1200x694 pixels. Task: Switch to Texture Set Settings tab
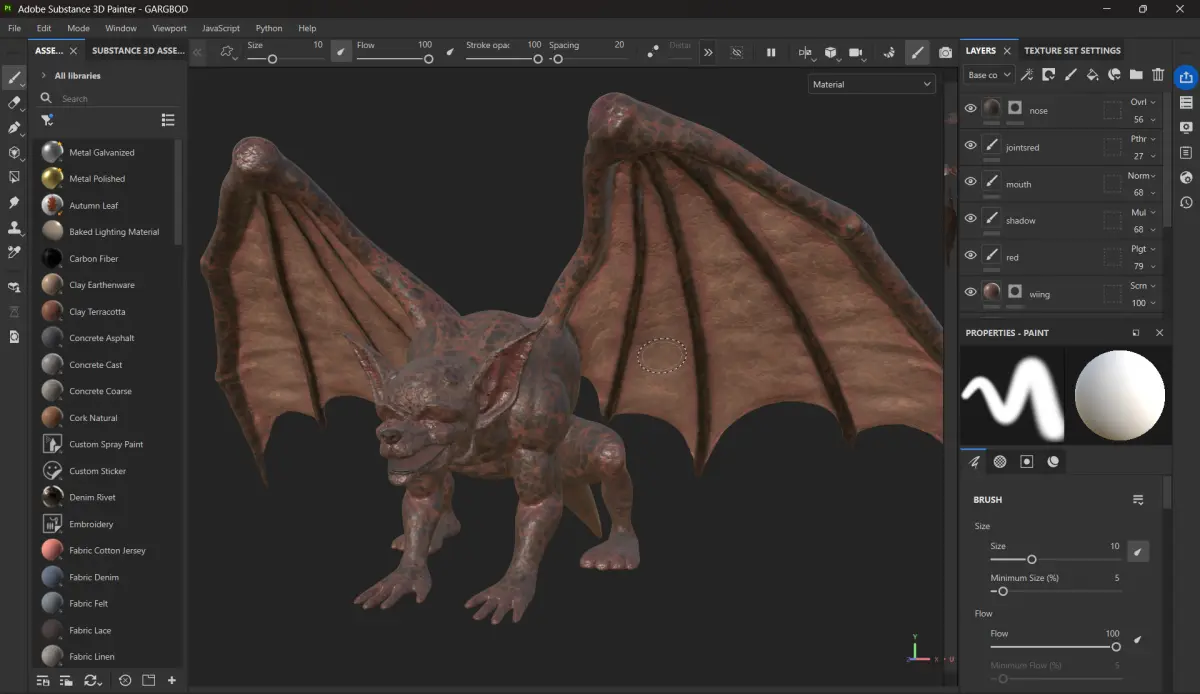[x=1072, y=50]
